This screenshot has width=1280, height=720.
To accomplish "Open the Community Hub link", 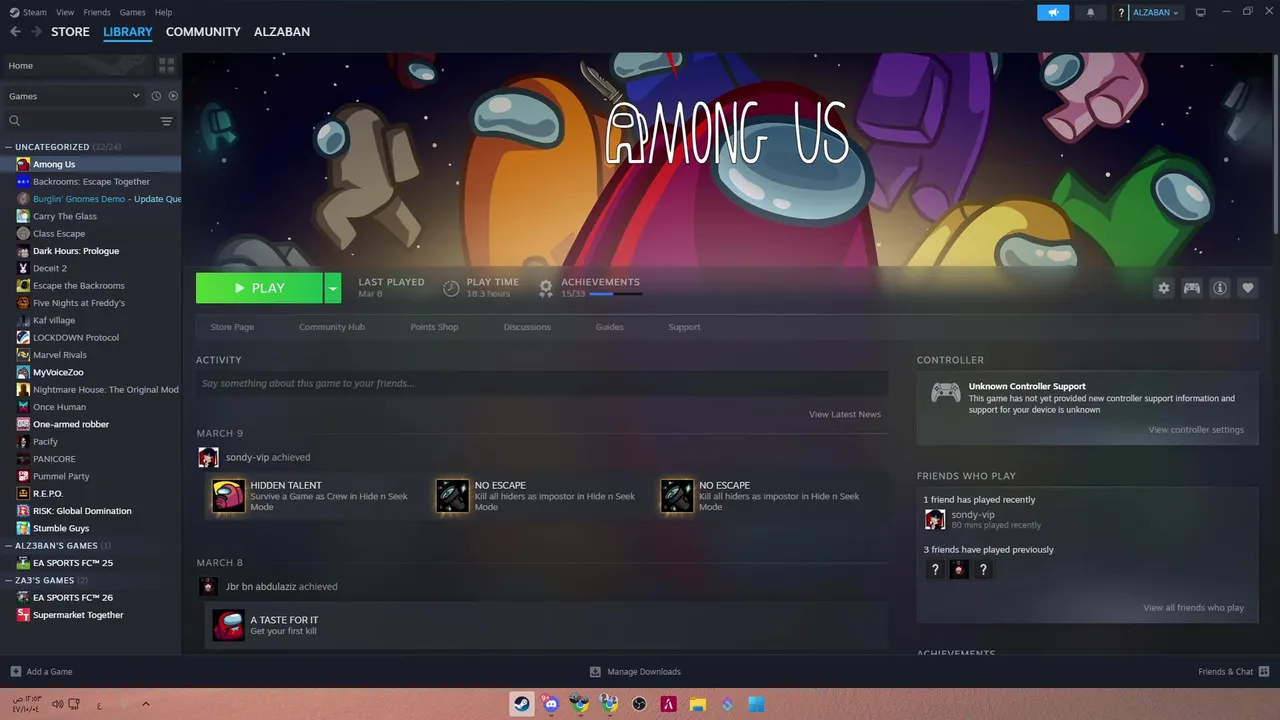I will click(332, 327).
